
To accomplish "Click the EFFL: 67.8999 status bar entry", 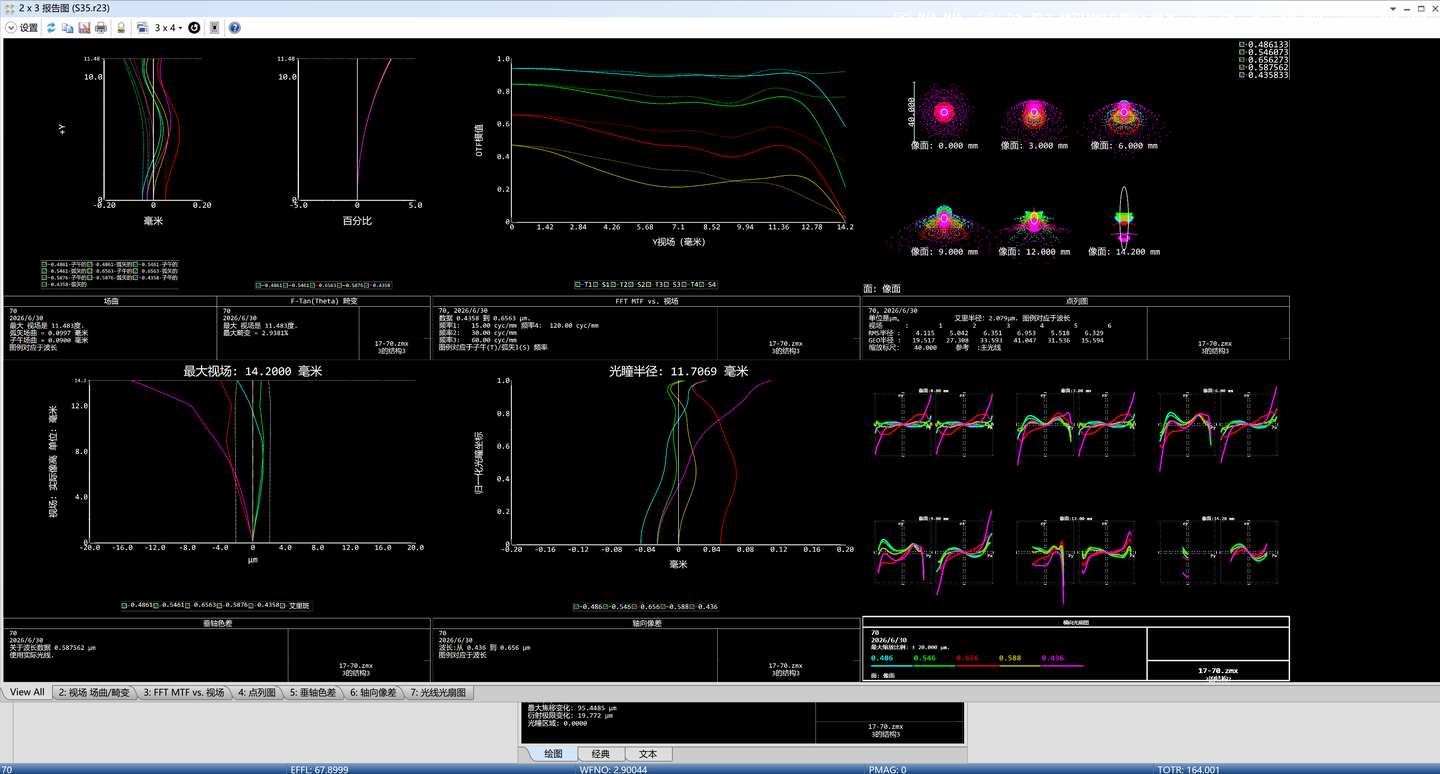I will click(x=319, y=769).
